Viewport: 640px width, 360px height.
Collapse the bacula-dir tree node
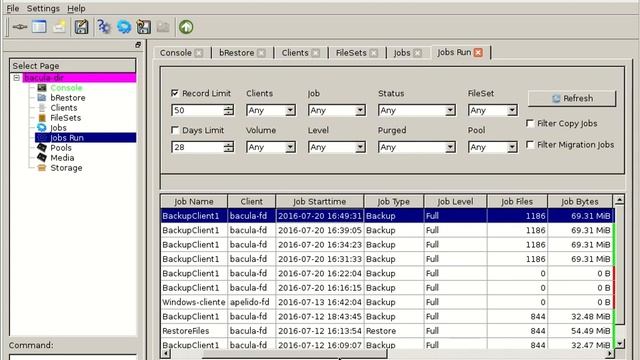click(x=16, y=78)
